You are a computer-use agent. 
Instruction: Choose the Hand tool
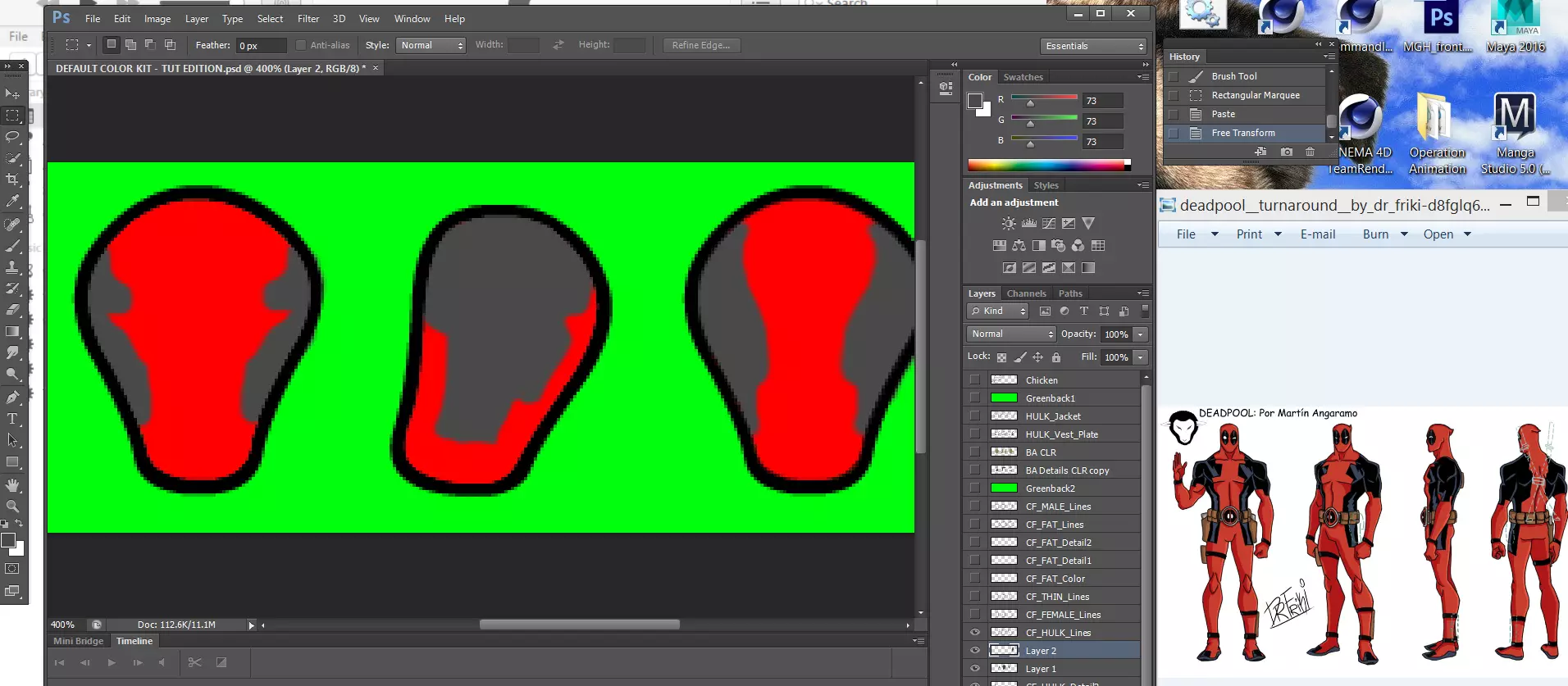[x=12, y=485]
